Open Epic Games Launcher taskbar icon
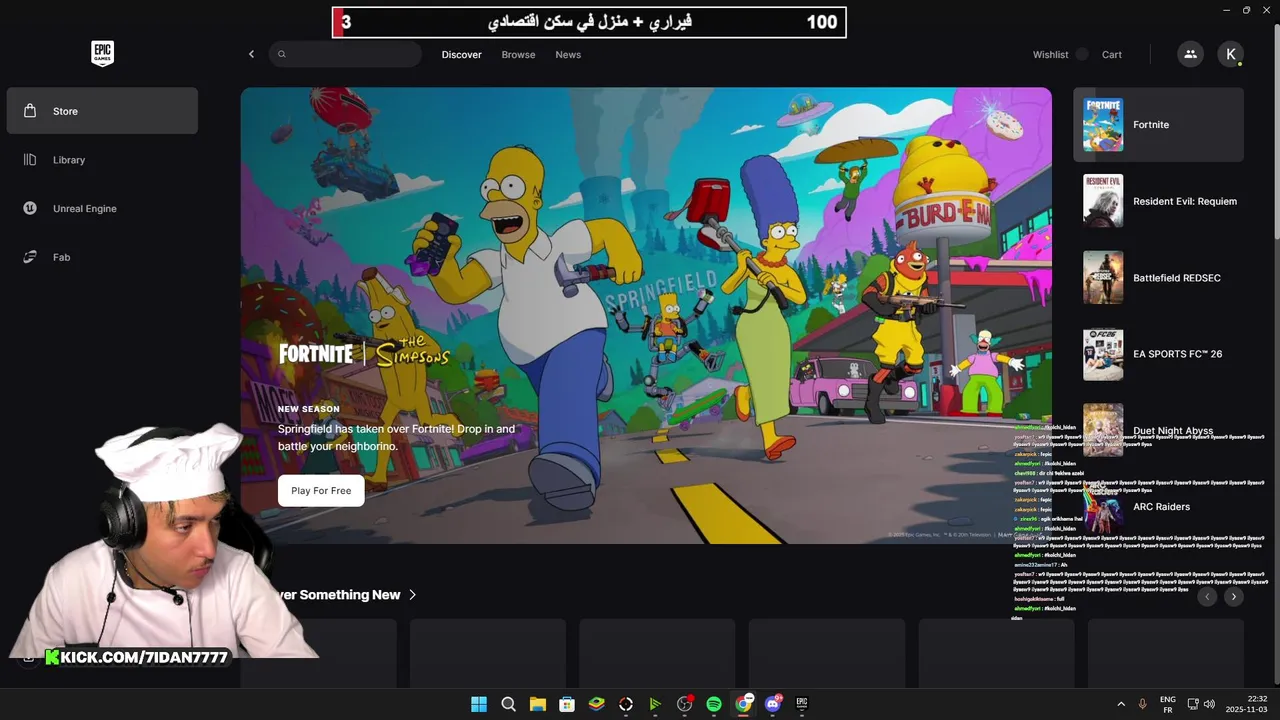1280x720 pixels. [802, 704]
